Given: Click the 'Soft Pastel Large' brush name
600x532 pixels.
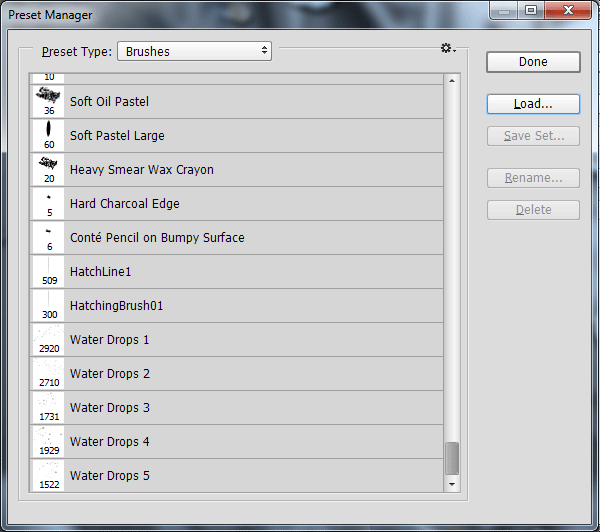Looking at the screenshot, I should coord(117,136).
